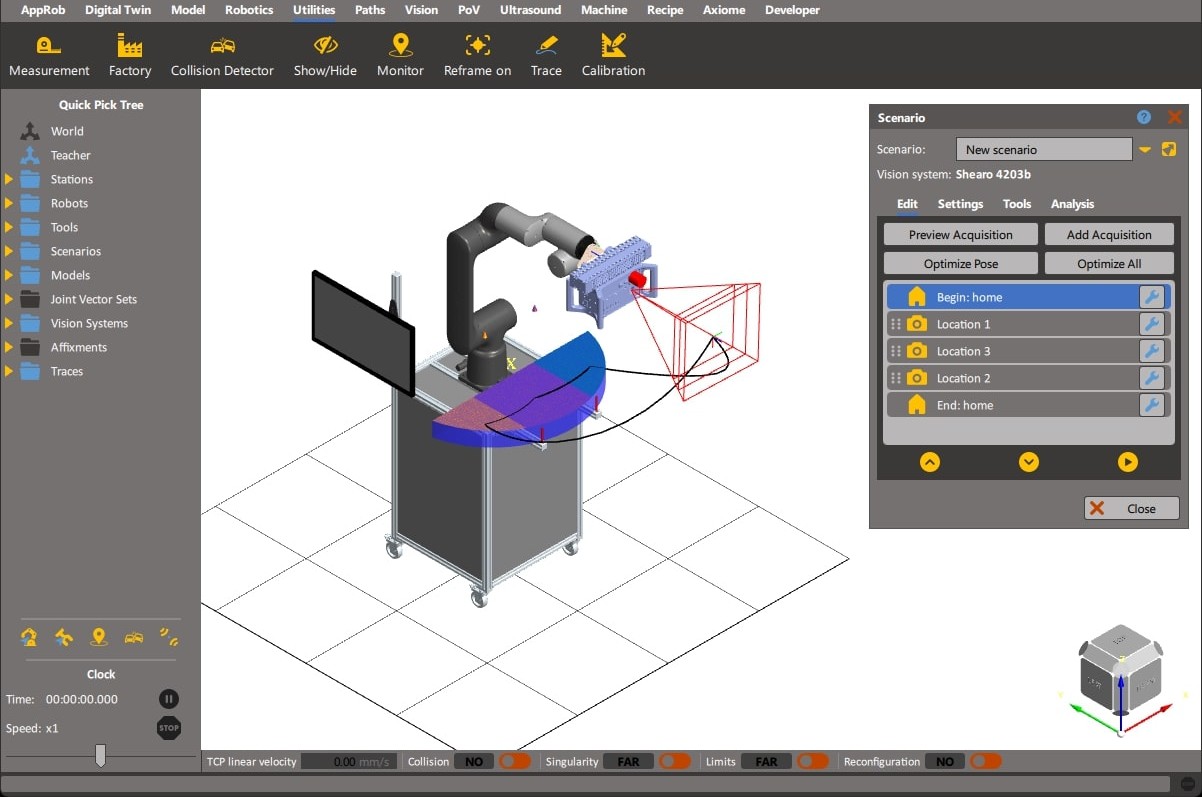Image resolution: width=1202 pixels, height=797 pixels.
Task: Click the clock speed slider handle
Action: 100,756
